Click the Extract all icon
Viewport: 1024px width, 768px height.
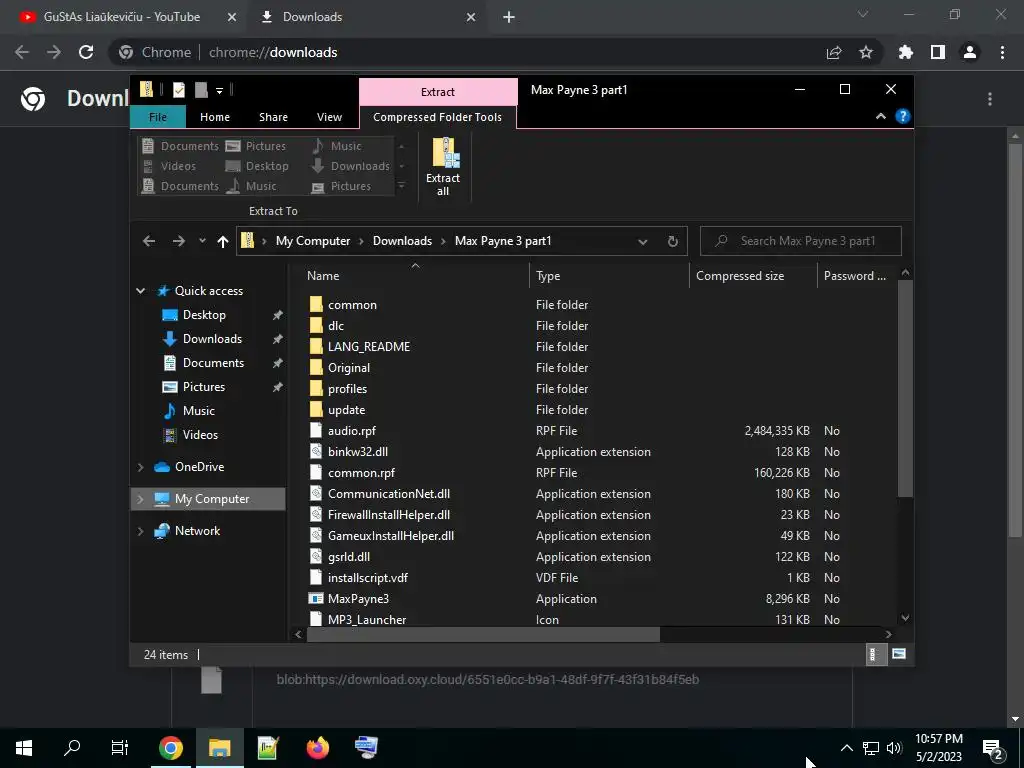point(443,167)
